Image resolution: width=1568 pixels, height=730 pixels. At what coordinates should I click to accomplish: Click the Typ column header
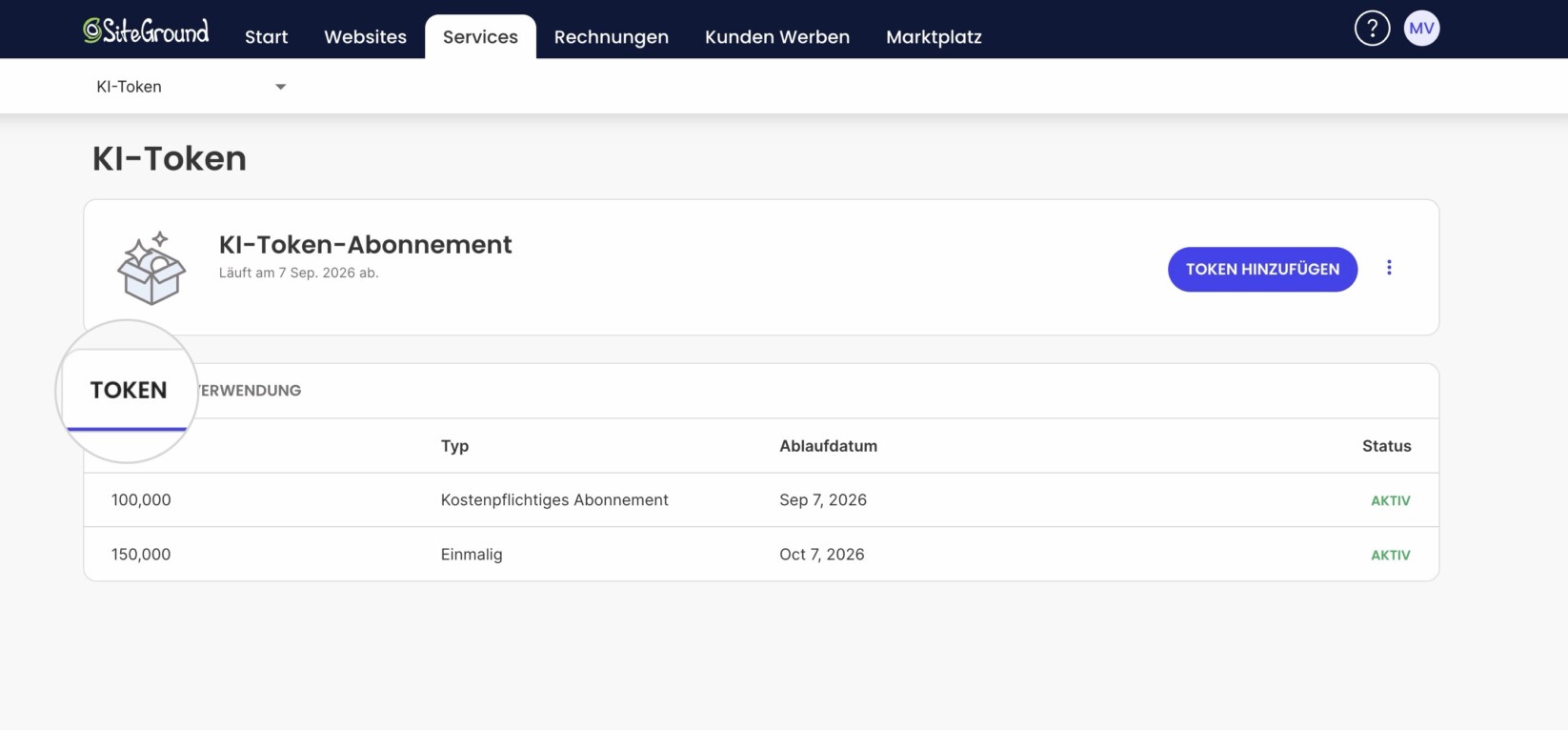(454, 446)
